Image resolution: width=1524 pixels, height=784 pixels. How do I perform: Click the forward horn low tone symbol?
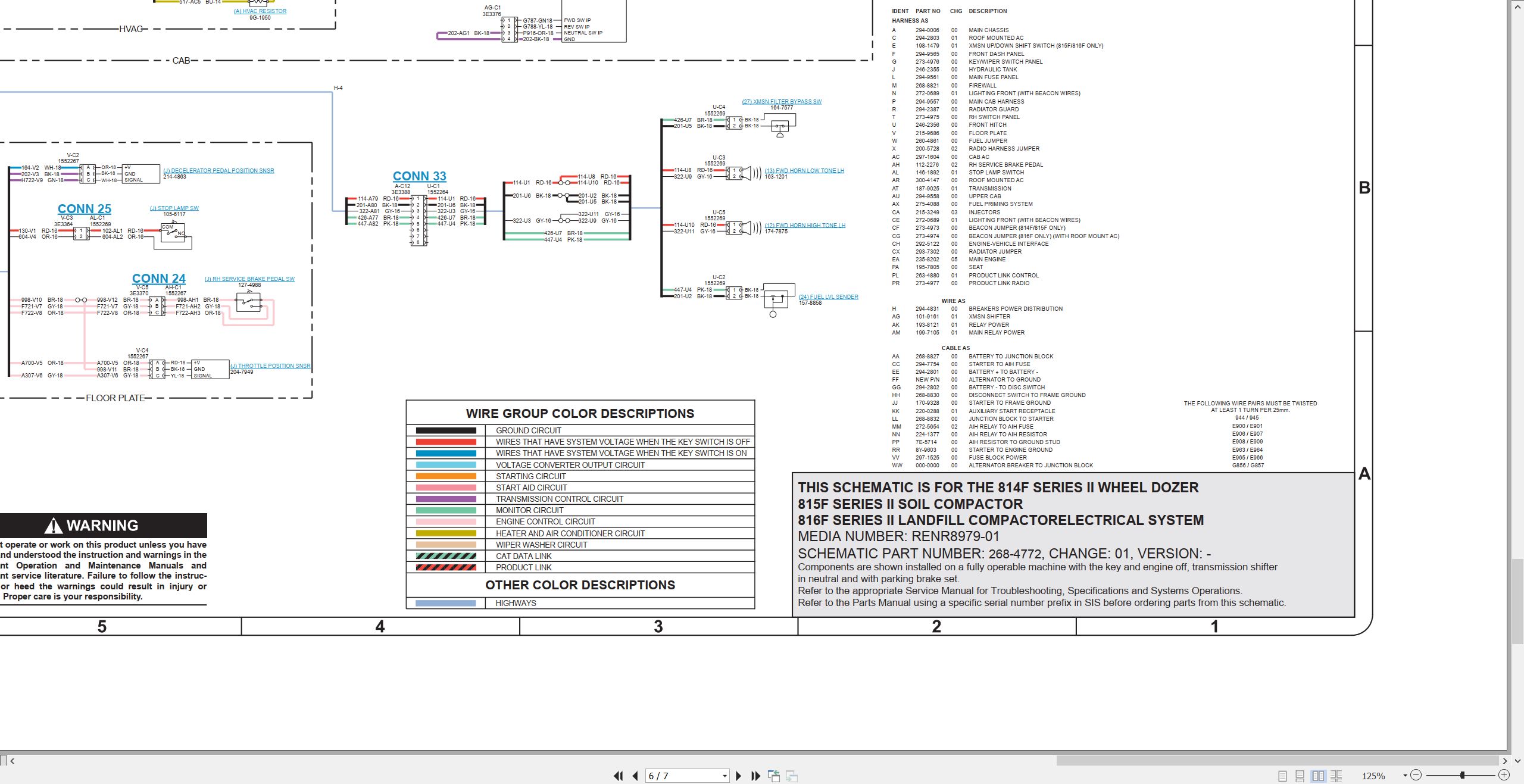(751, 173)
